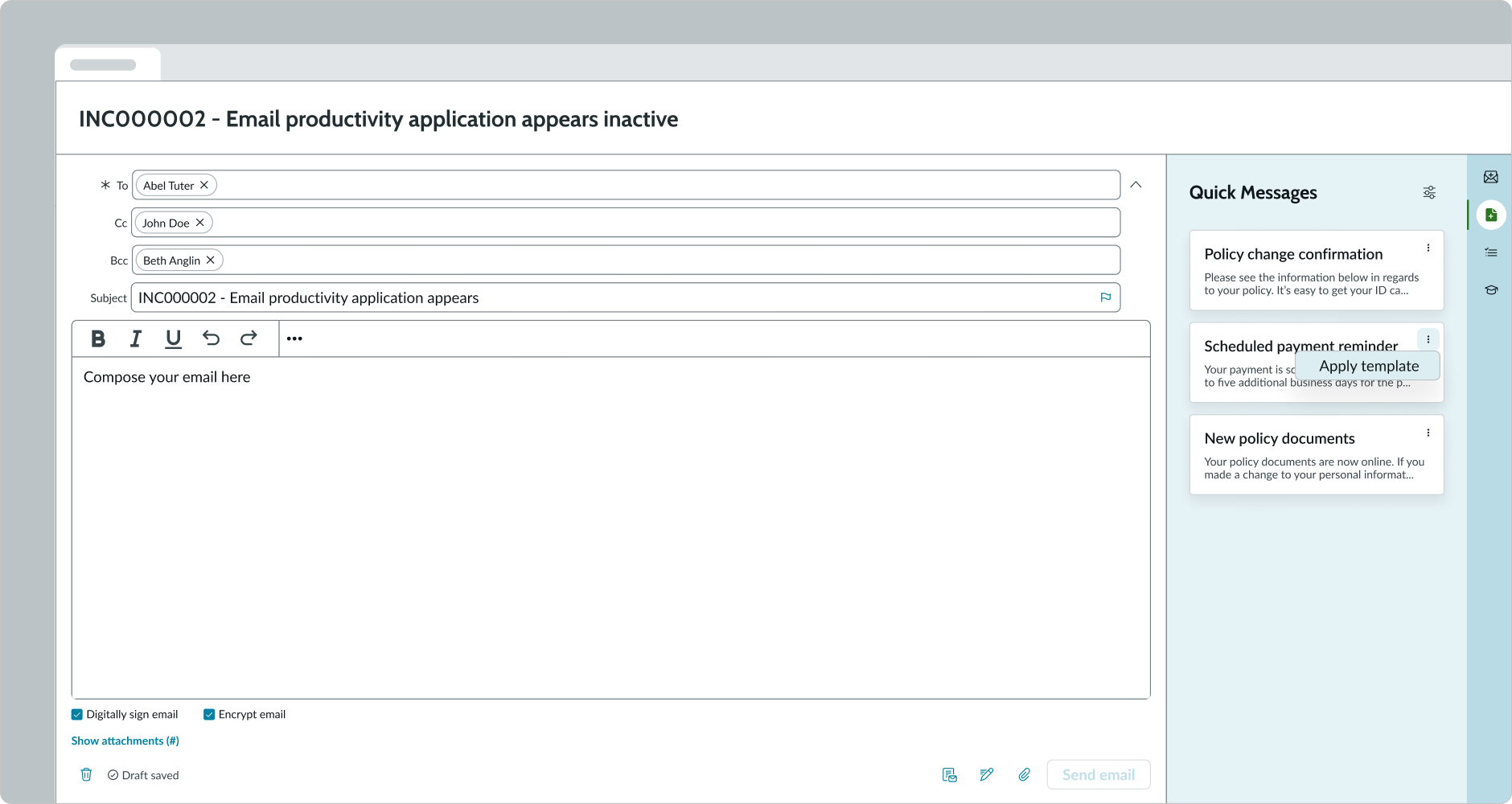Click into the Subject input field

(611, 297)
